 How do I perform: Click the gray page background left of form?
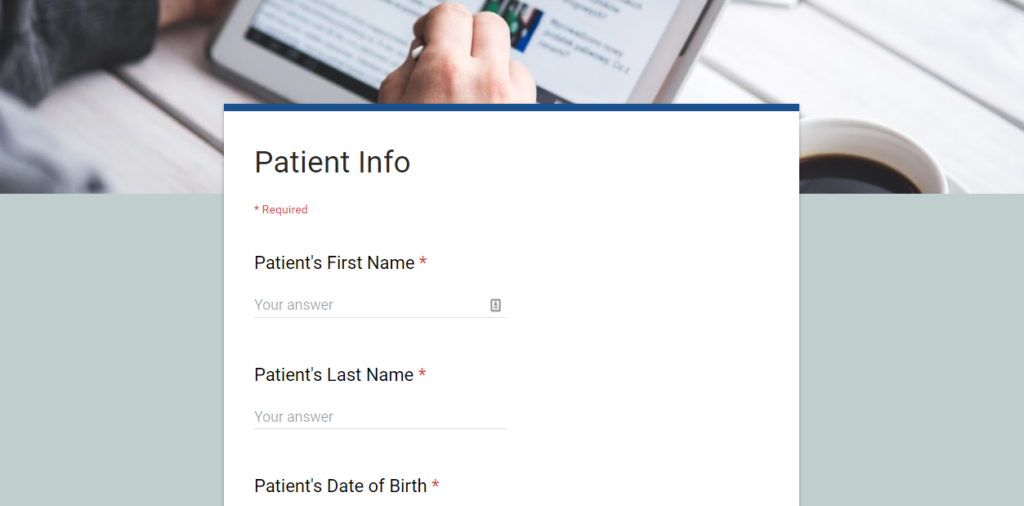click(110, 350)
